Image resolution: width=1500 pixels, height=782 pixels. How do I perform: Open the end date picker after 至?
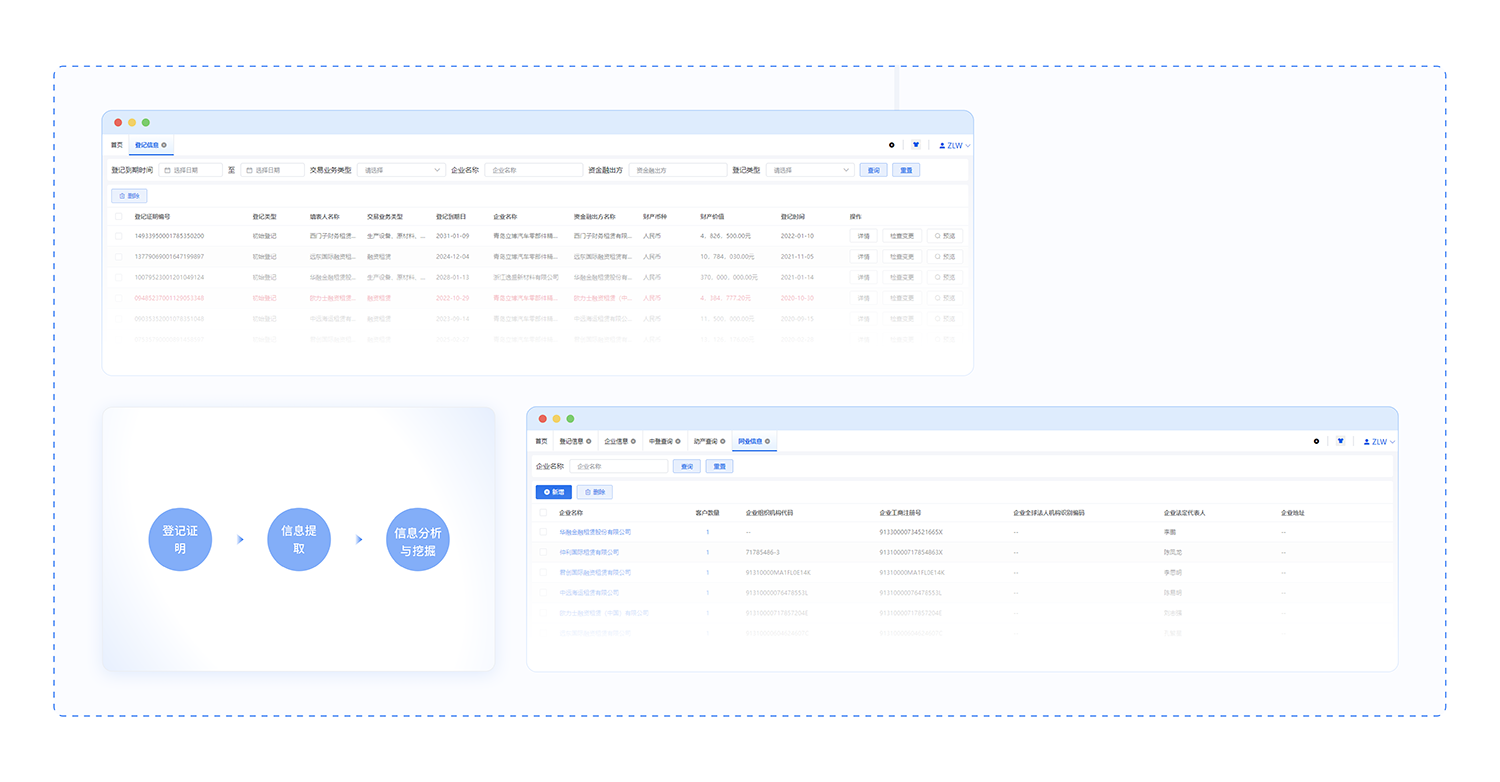coord(272,170)
